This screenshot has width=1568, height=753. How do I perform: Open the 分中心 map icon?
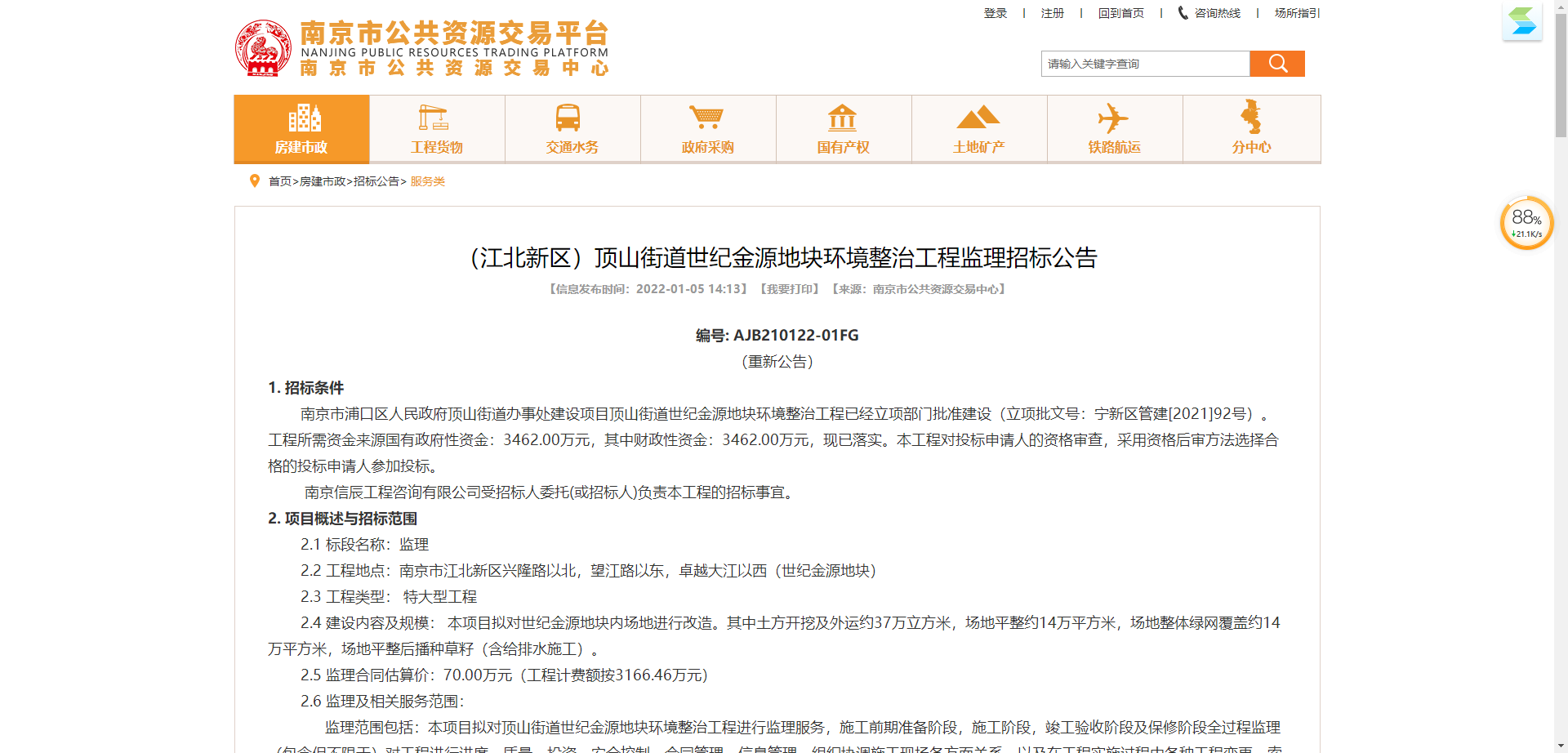(x=1251, y=129)
